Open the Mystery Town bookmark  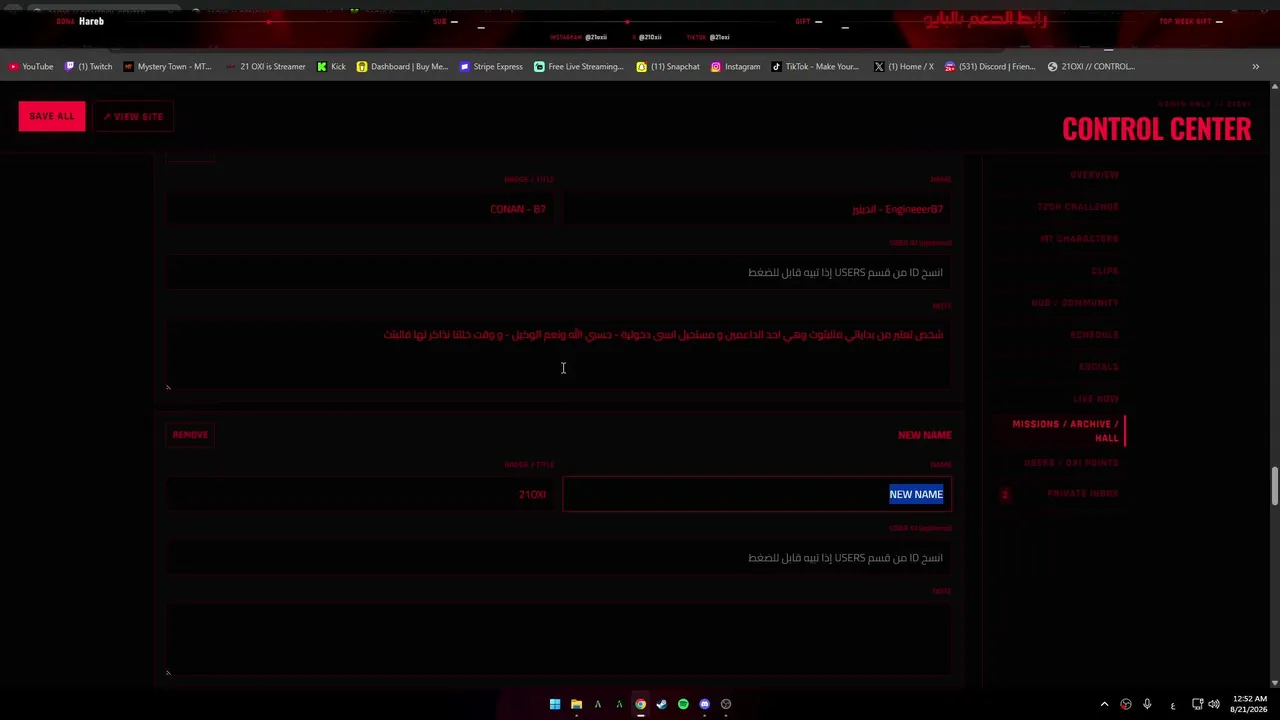click(167, 67)
